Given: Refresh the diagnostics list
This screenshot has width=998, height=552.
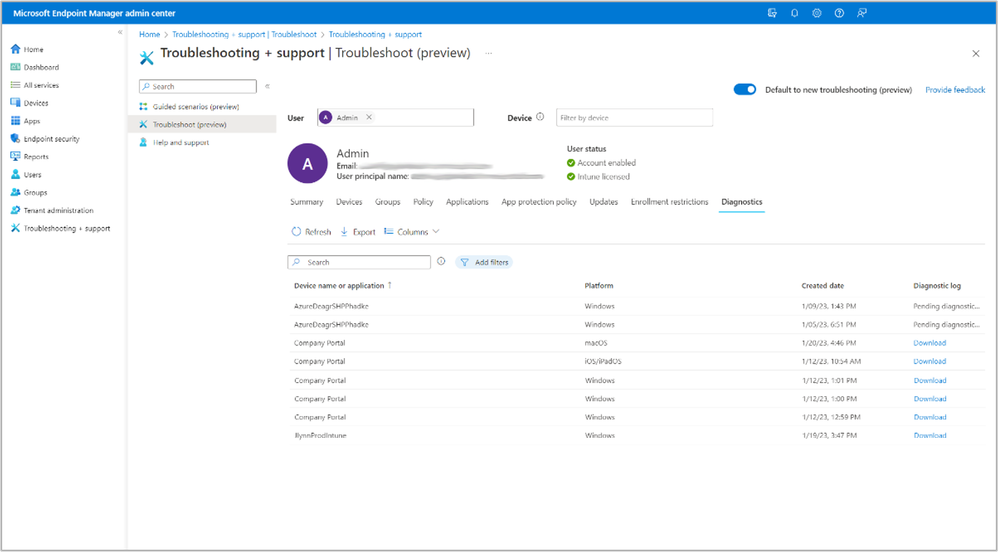Looking at the screenshot, I should tap(311, 232).
